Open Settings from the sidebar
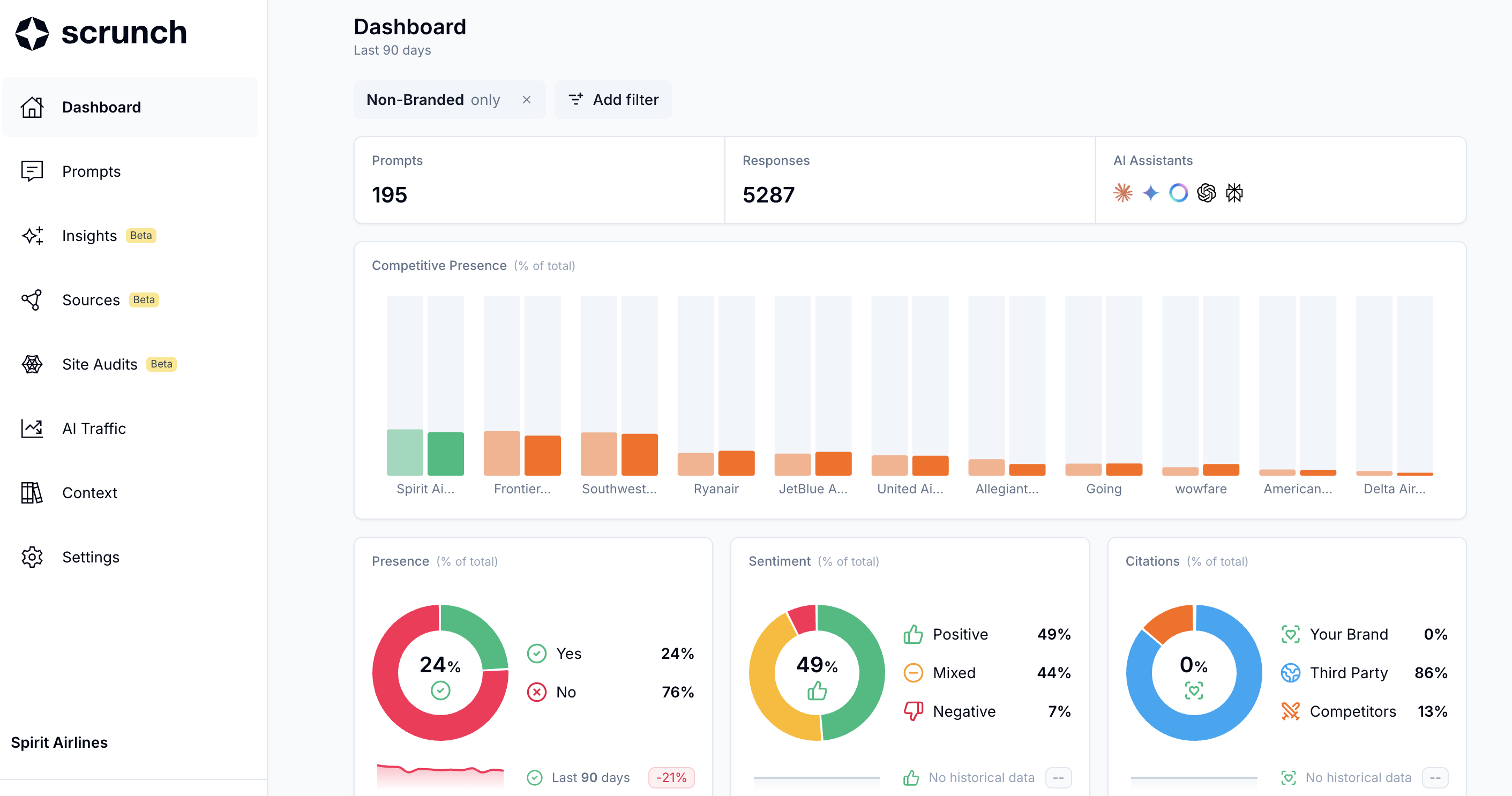Image resolution: width=1512 pixels, height=796 pixels. click(91, 557)
